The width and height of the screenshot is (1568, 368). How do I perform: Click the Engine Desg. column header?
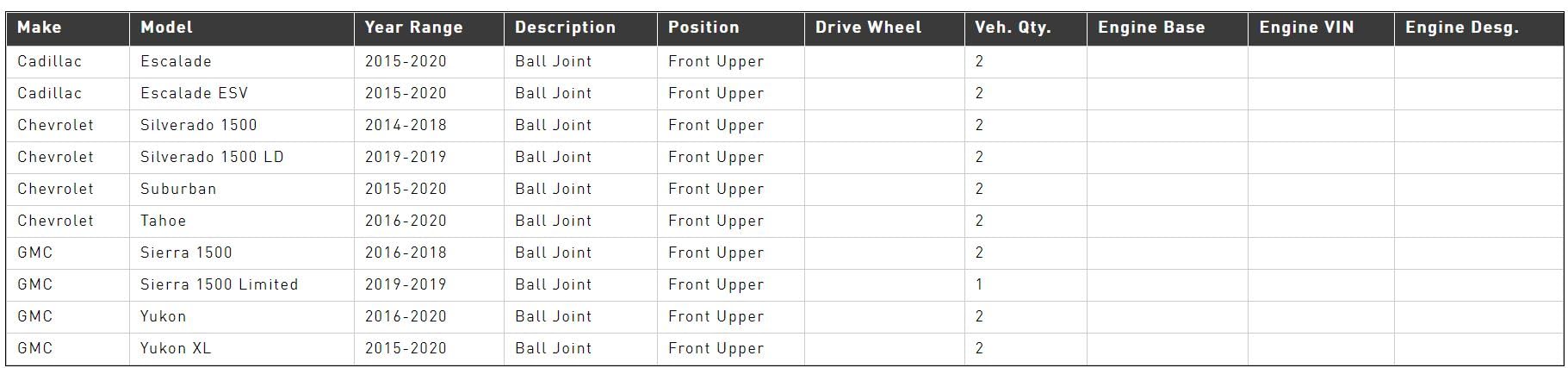[1462, 28]
